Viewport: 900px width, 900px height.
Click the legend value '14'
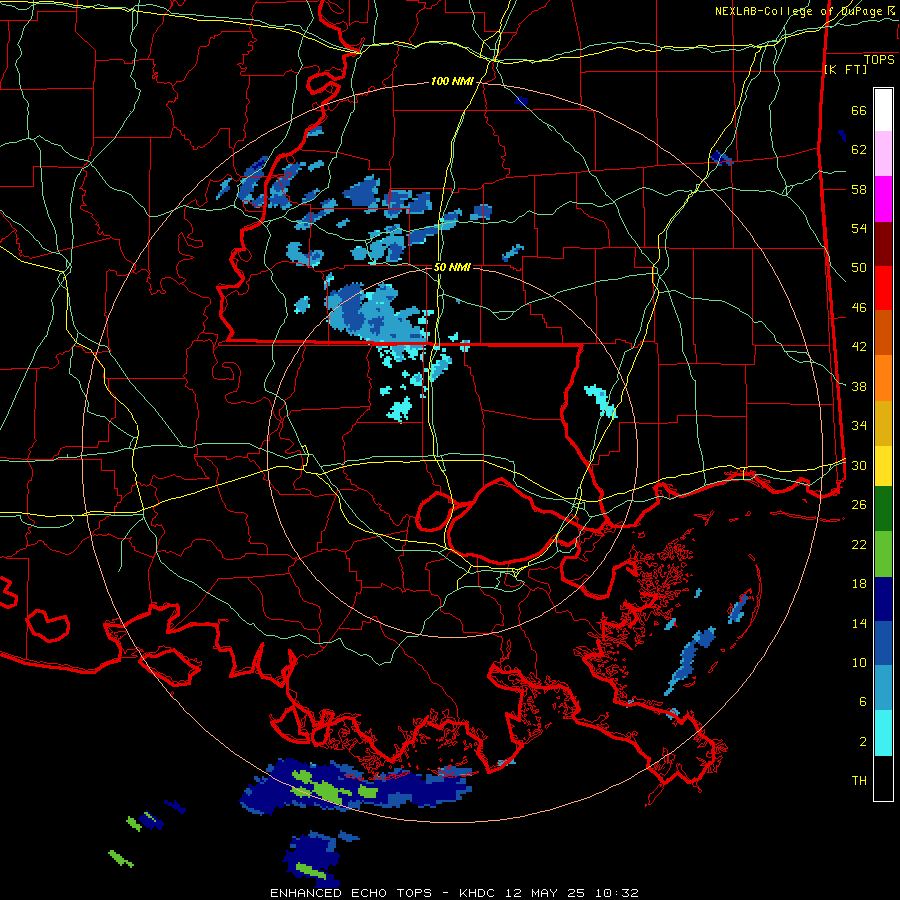(x=859, y=623)
